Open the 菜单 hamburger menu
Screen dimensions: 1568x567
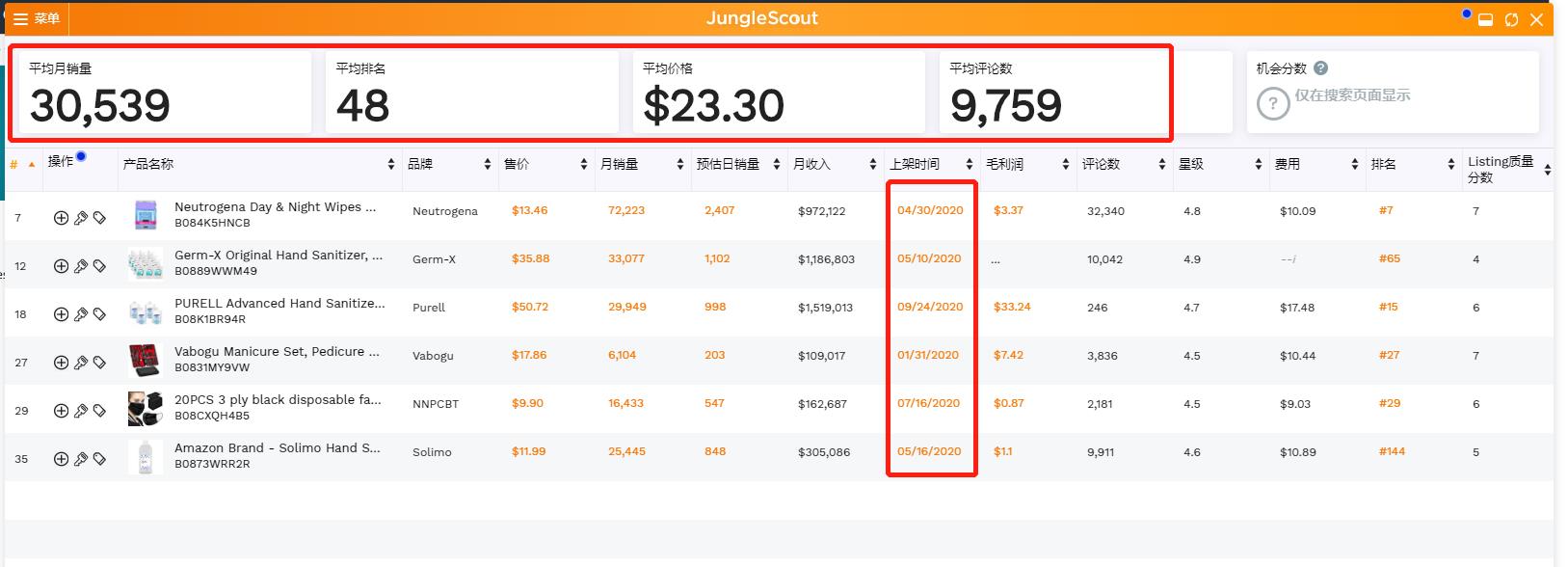[x=37, y=18]
